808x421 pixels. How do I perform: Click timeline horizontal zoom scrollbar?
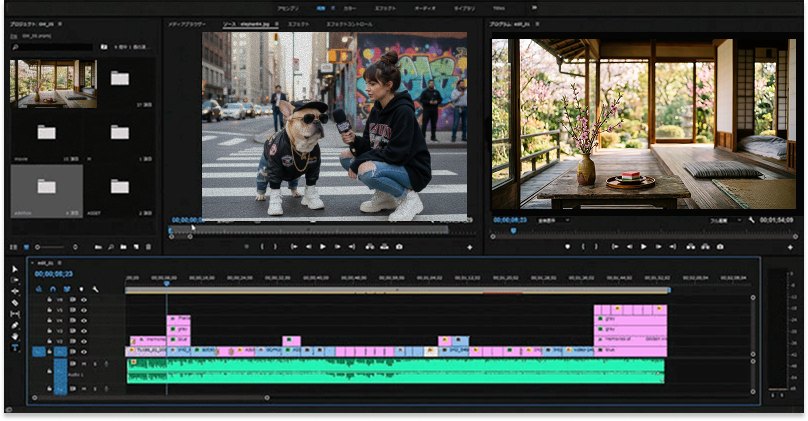pos(151,398)
